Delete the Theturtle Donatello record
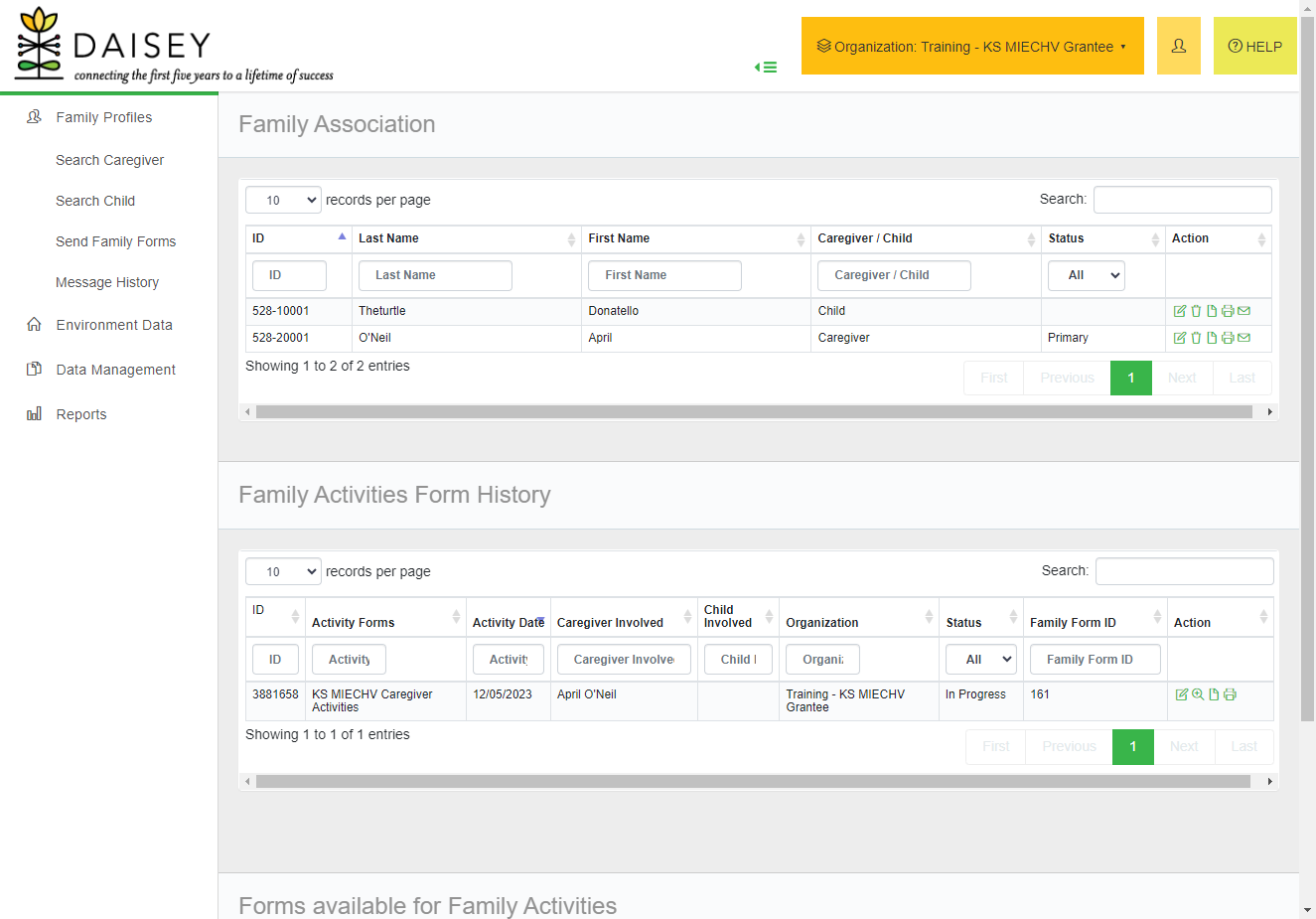This screenshot has width=1316, height=919. pyautogui.click(x=1196, y=311)
